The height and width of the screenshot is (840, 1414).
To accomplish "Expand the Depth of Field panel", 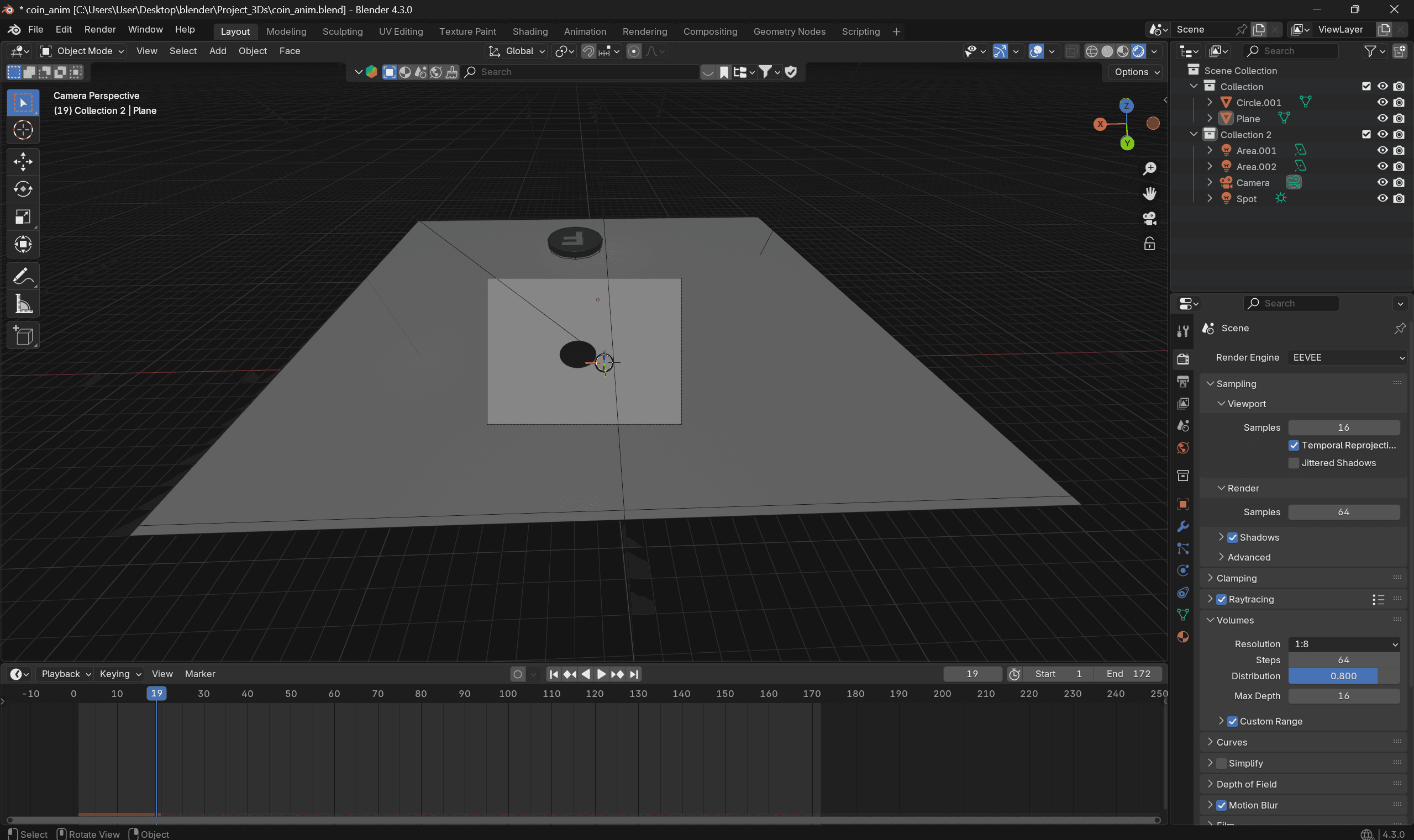I will coord(1246,784).
